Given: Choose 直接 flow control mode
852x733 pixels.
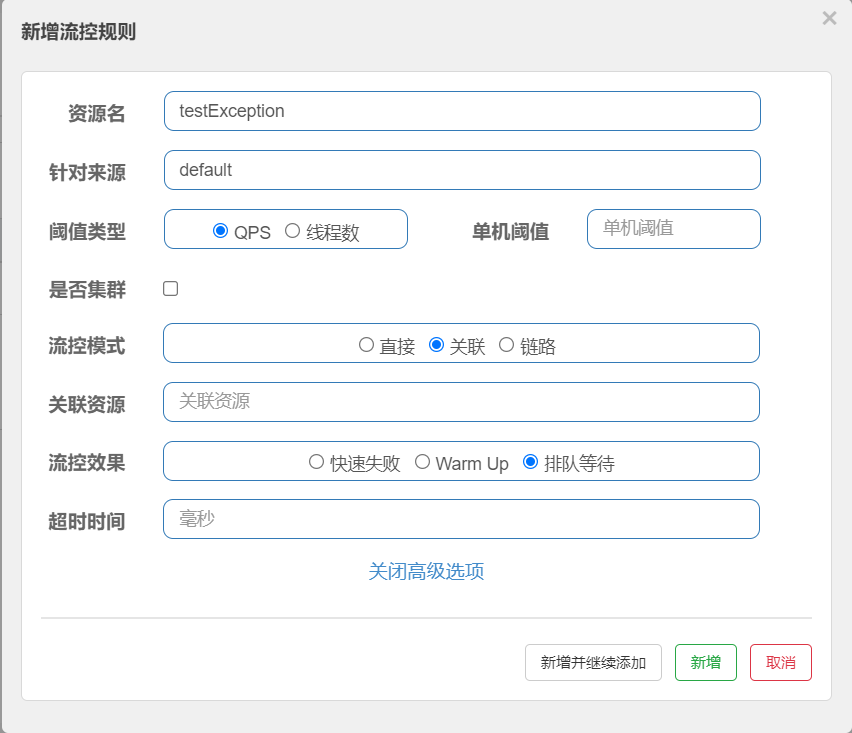Looking at the screenshot, I should 366,344.
